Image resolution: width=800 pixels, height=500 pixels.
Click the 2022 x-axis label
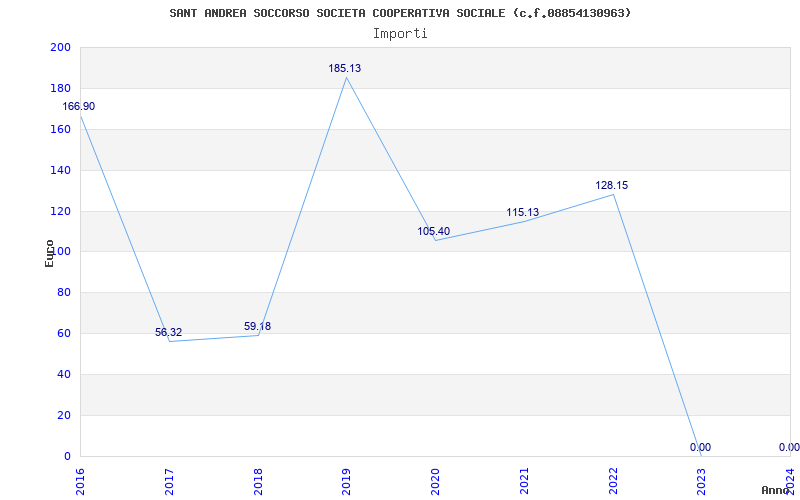tap(613, 481)
